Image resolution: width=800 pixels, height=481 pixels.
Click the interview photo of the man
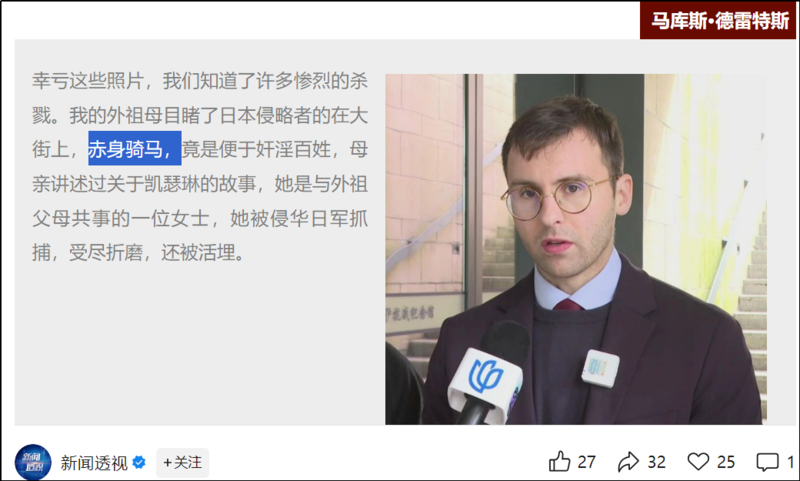[576, 249]
